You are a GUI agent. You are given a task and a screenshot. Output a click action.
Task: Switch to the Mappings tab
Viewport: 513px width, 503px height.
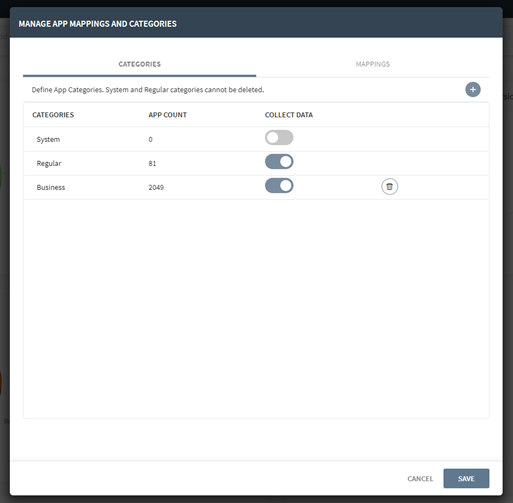372,64
